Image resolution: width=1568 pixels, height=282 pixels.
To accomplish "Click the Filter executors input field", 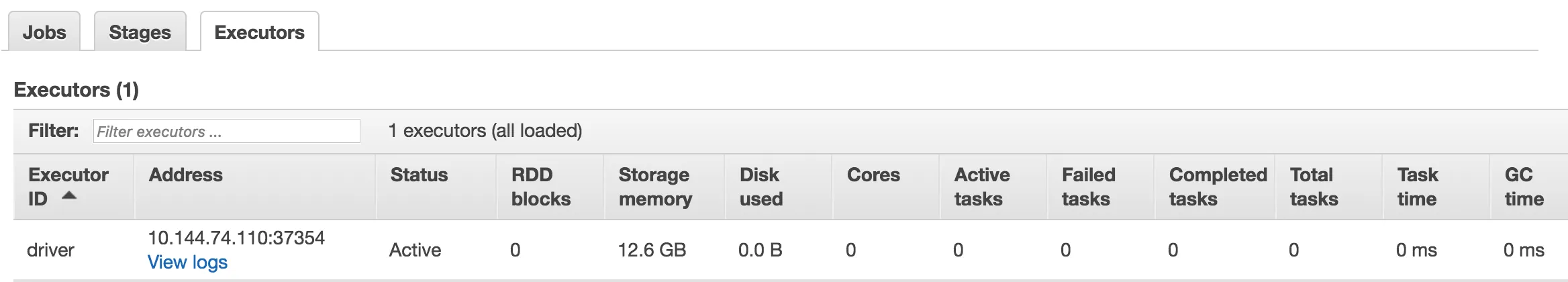I will point(226,131).
